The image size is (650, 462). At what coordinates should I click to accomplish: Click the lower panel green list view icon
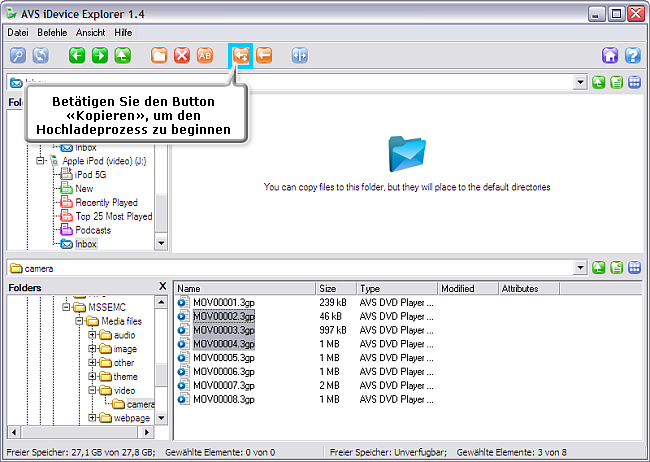(616, 268)
